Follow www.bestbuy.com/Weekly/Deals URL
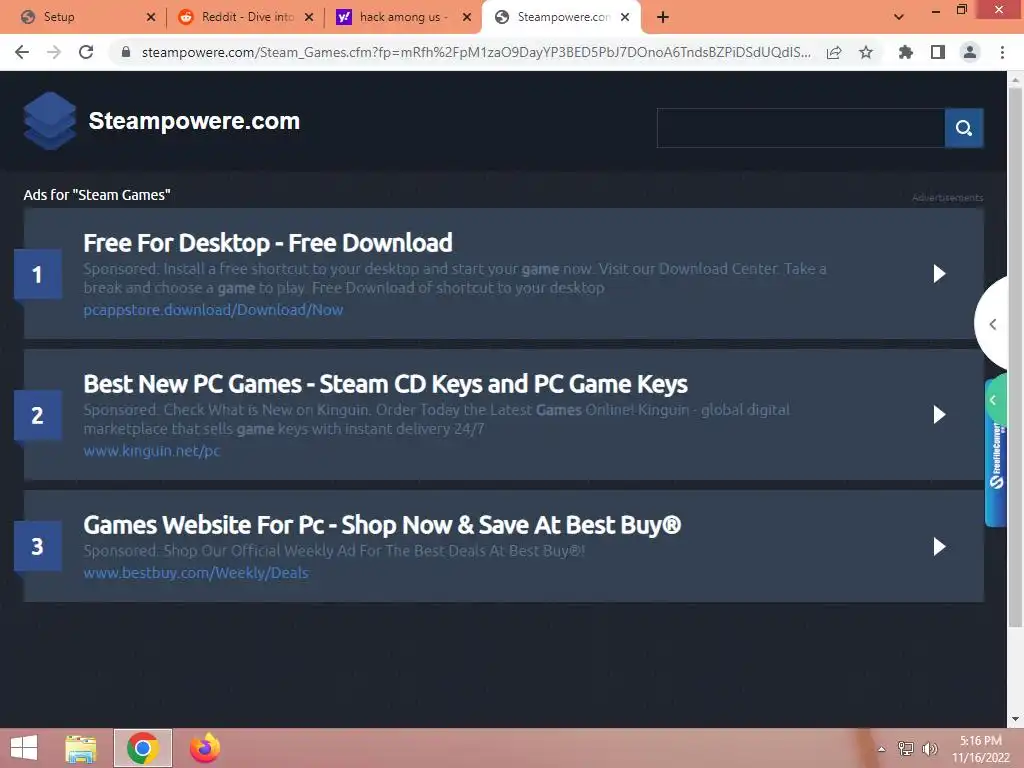1024x768 pixels. click(x=196, y=573)
